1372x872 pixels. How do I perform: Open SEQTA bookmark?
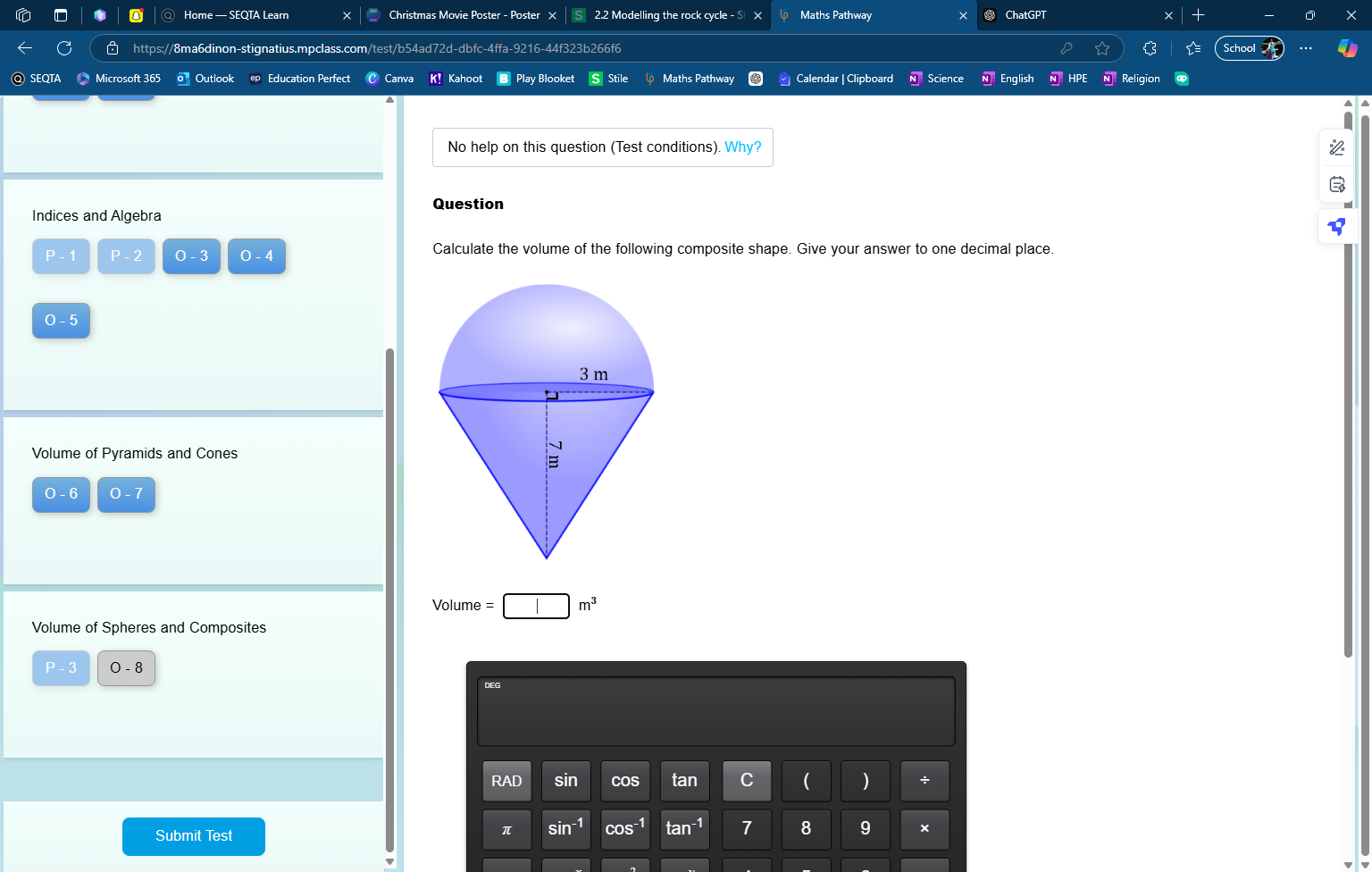(37, 79)
